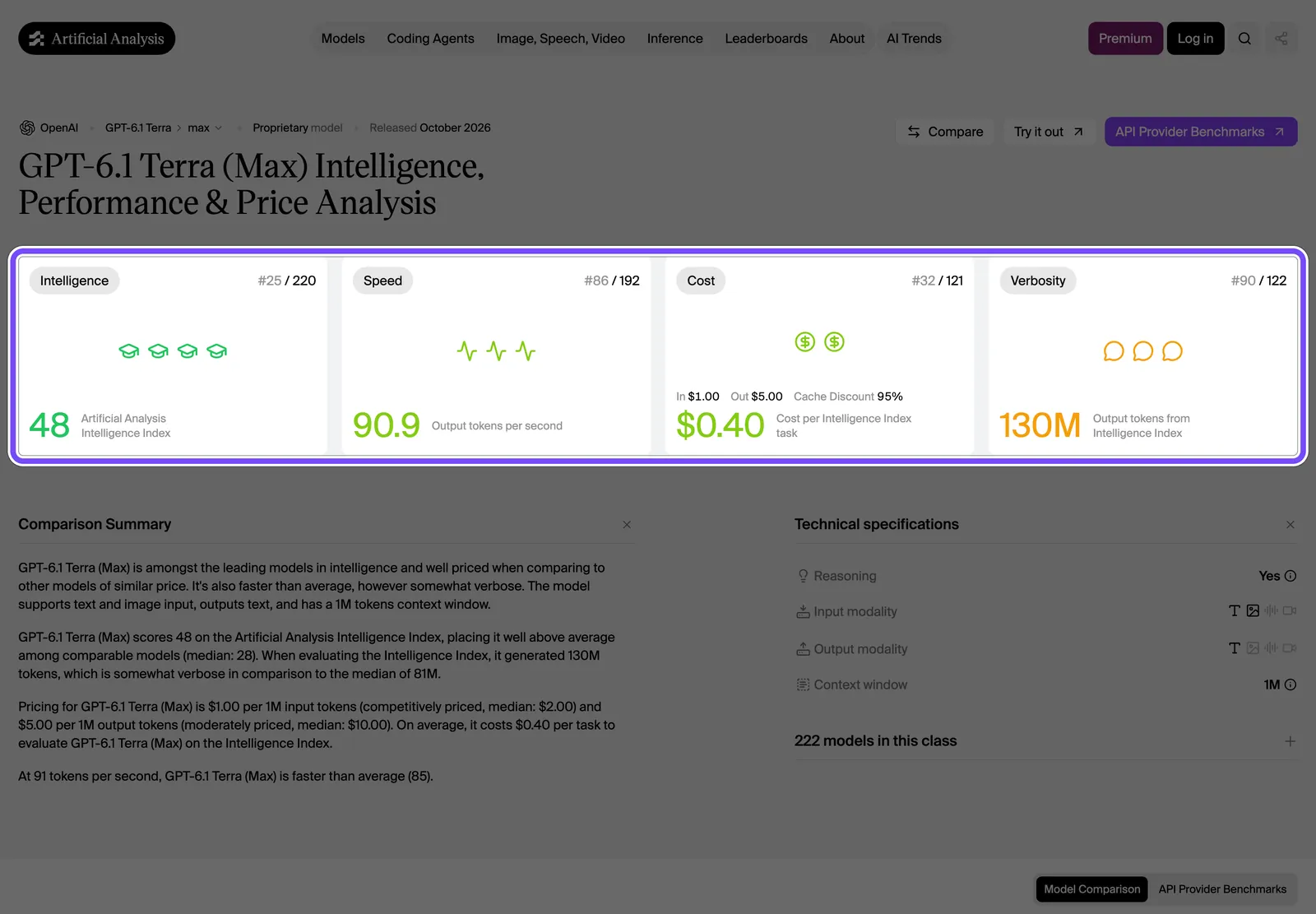Click the share icon in the header
This screenshot has width=1316, height=914.
click(x=1281, y=39)
